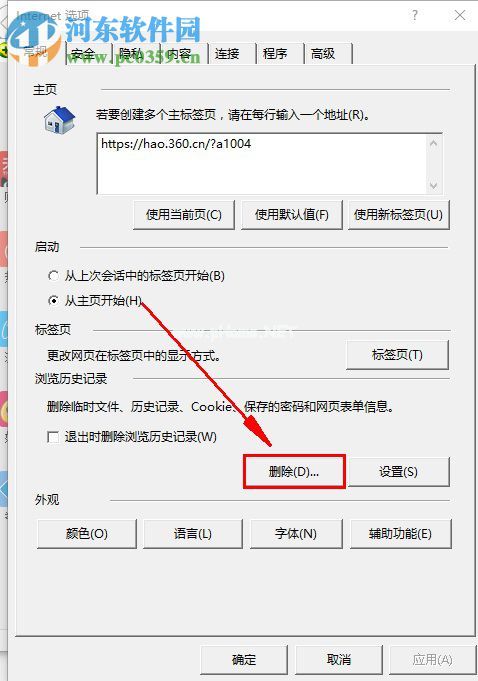Click homepage list scroll down arrow
This screenshot has width=478, height=681.
click(x=433, y=185)
